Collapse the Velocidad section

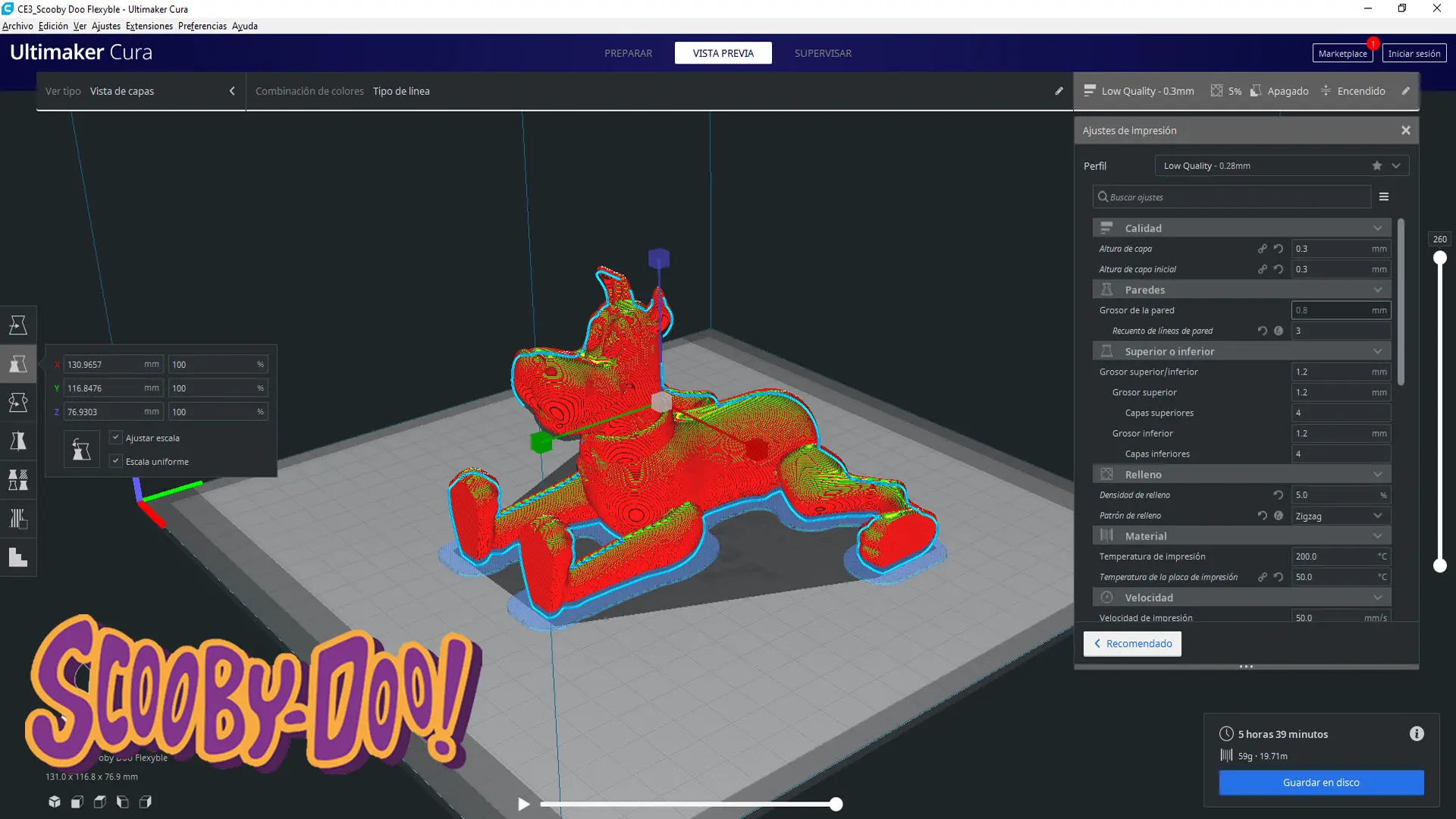click(x=1241, y=598)
